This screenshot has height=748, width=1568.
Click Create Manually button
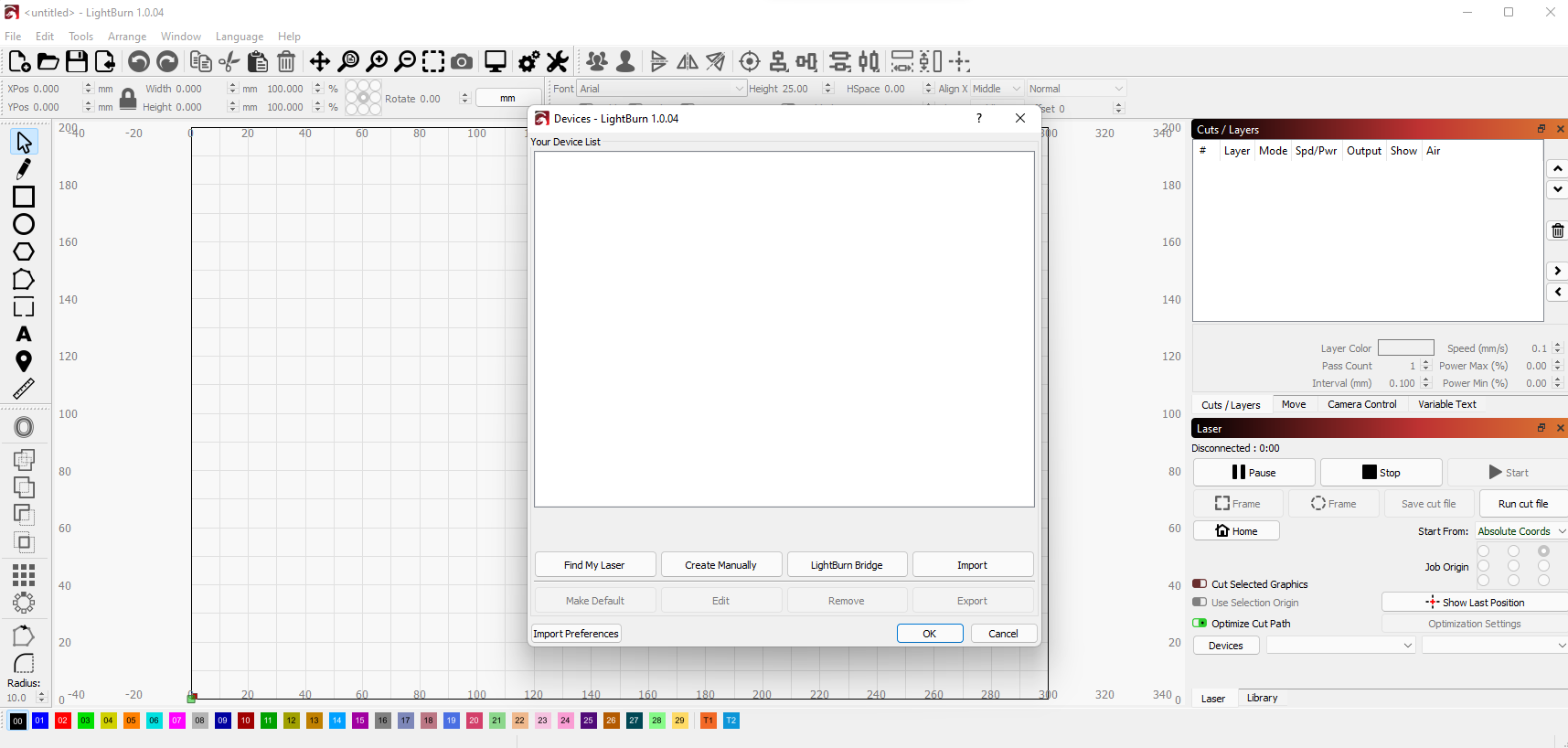721,565
